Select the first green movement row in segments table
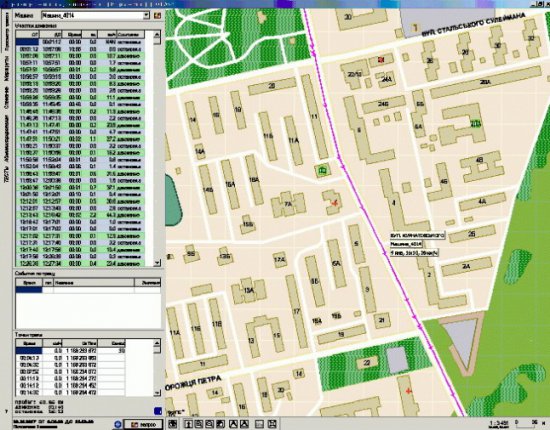Image resolution: width=550 pixels, height=430 pixels. point(80,56)
